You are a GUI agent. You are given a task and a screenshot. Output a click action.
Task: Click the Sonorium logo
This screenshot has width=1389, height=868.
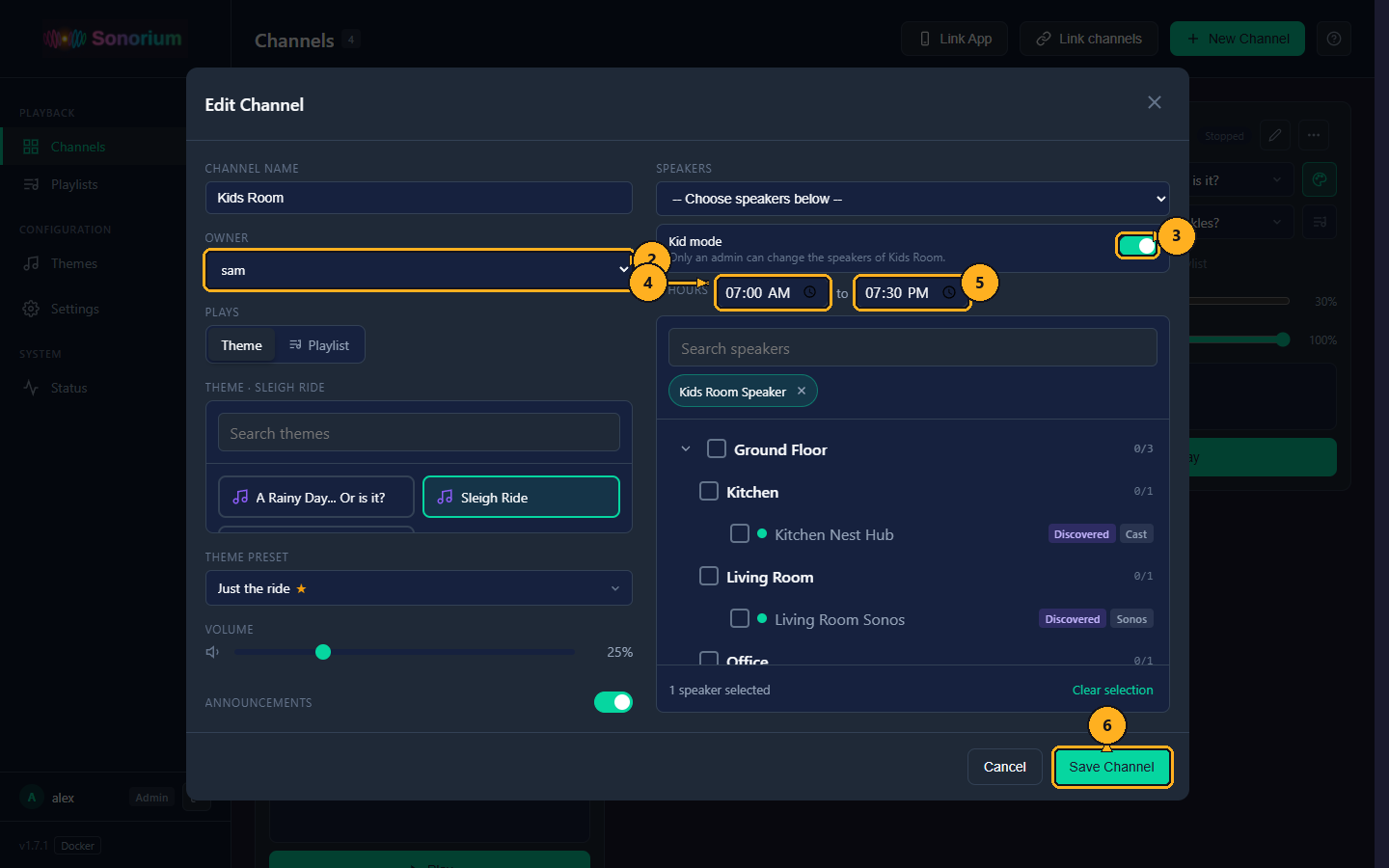113,39
